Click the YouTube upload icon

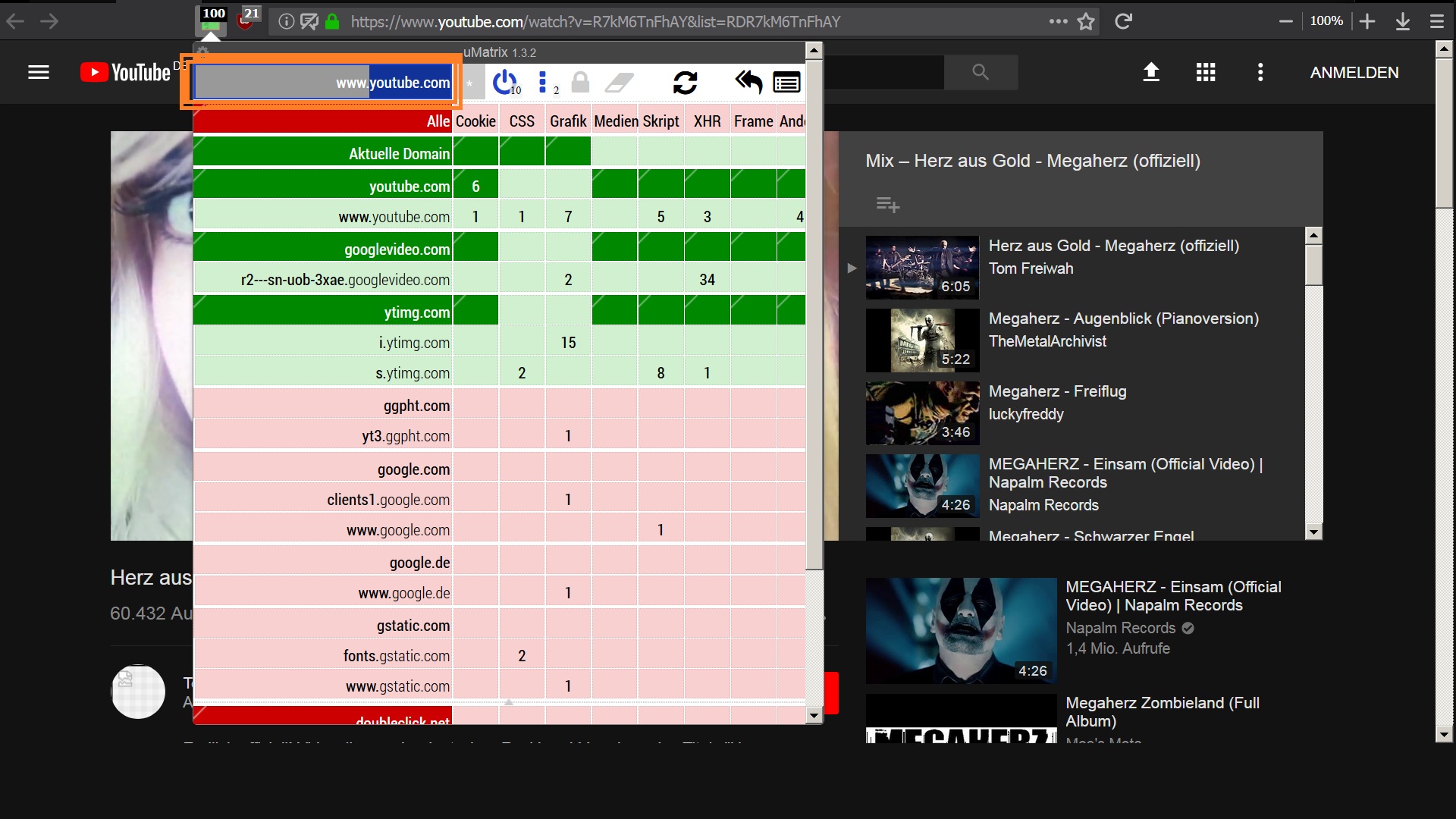point(1151,72)
